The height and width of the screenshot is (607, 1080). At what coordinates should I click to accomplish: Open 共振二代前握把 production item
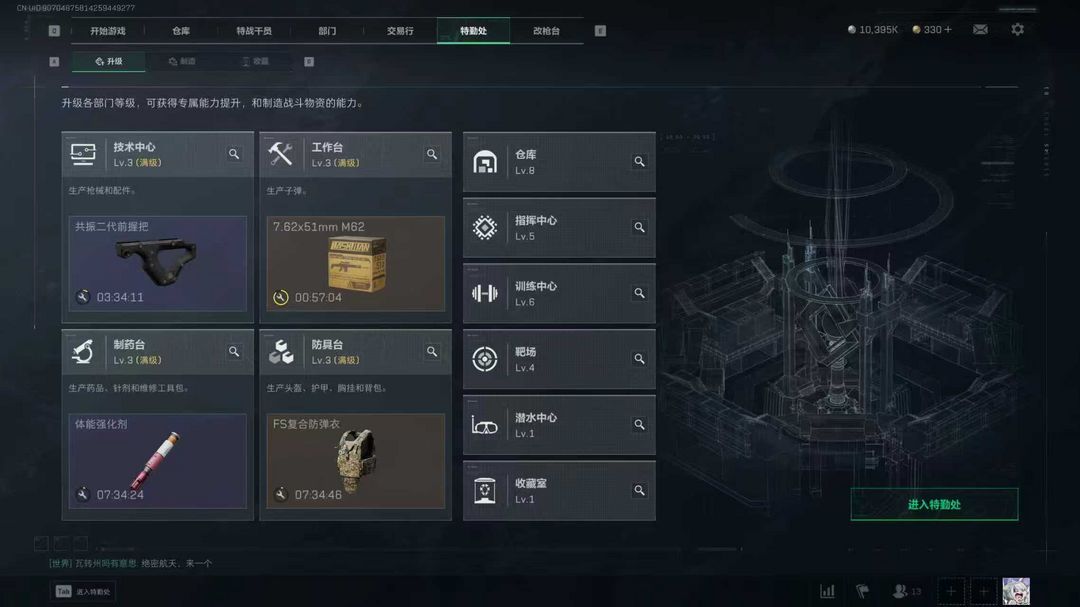(x=158, y=264)
